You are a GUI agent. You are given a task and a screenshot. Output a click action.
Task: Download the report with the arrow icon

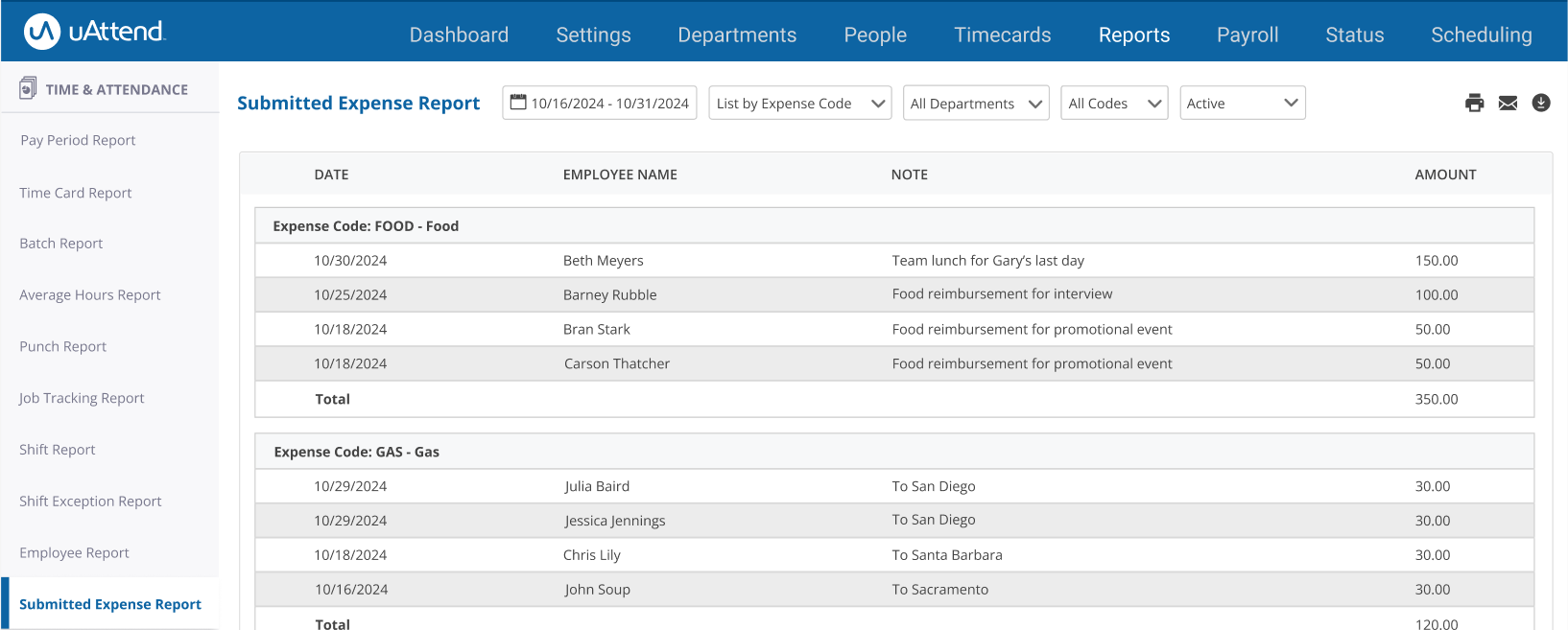(1541, 103)
